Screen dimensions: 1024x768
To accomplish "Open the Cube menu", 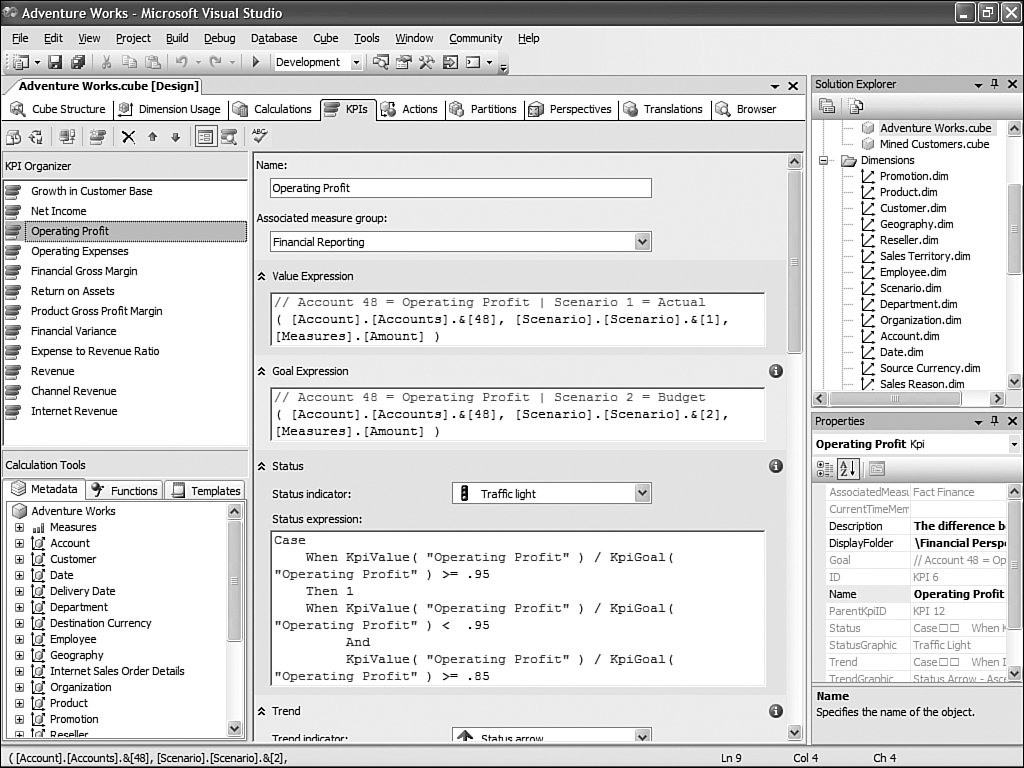I will [325, 38].
